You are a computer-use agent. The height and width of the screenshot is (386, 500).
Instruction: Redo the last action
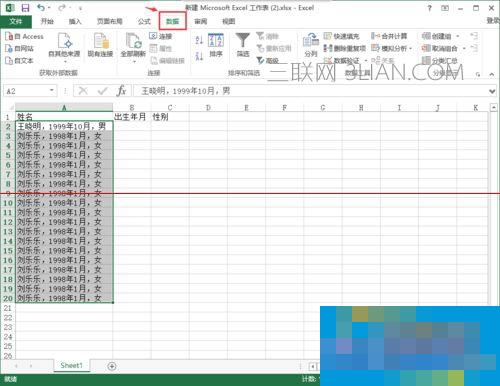62,7
